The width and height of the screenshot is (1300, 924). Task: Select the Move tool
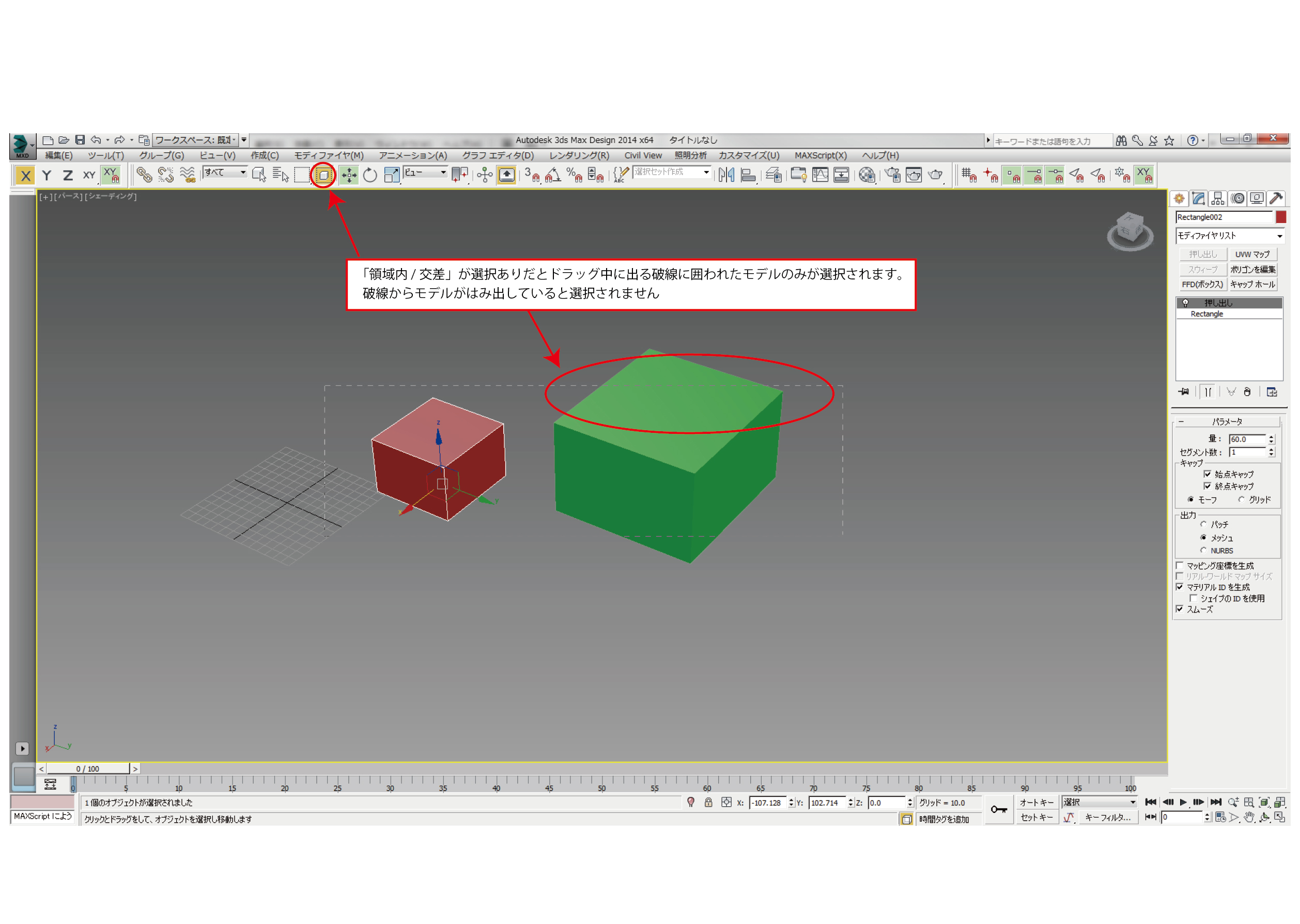pyautogui.click(x=349, y=175)
